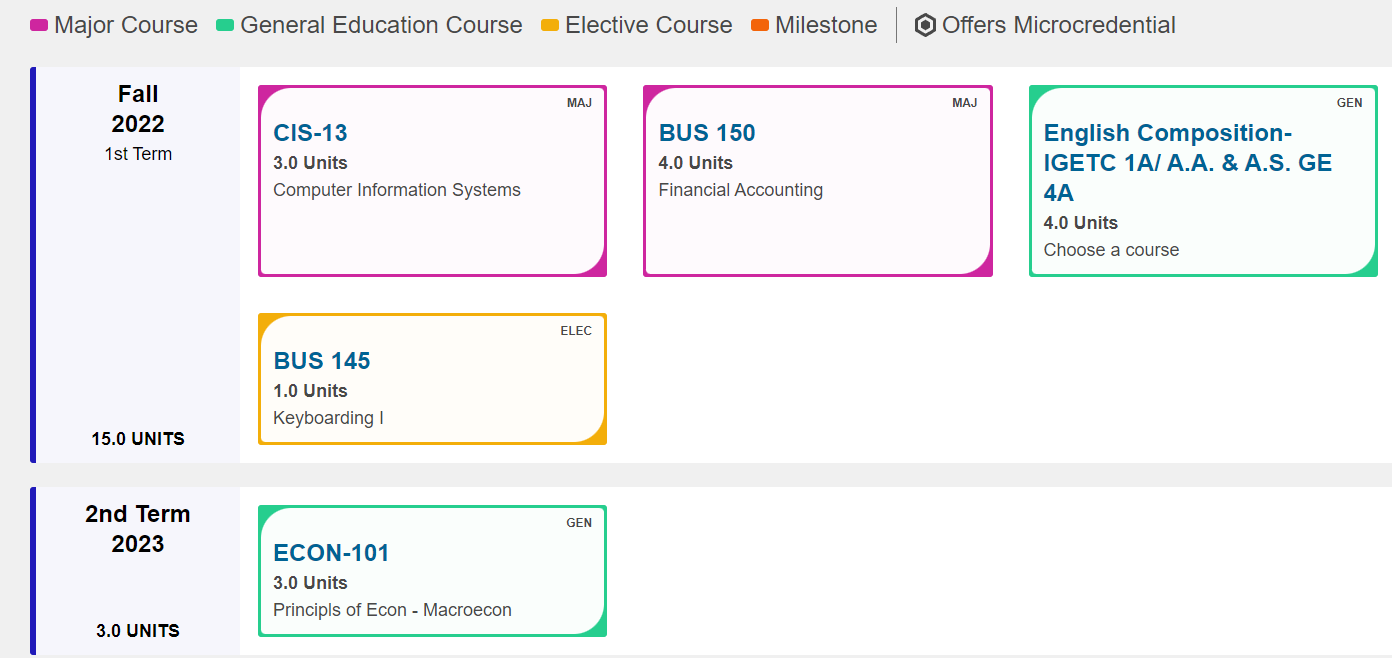
Task: Click the GEN tag on ECON-101 card
Action: click(x=579, y=523)
